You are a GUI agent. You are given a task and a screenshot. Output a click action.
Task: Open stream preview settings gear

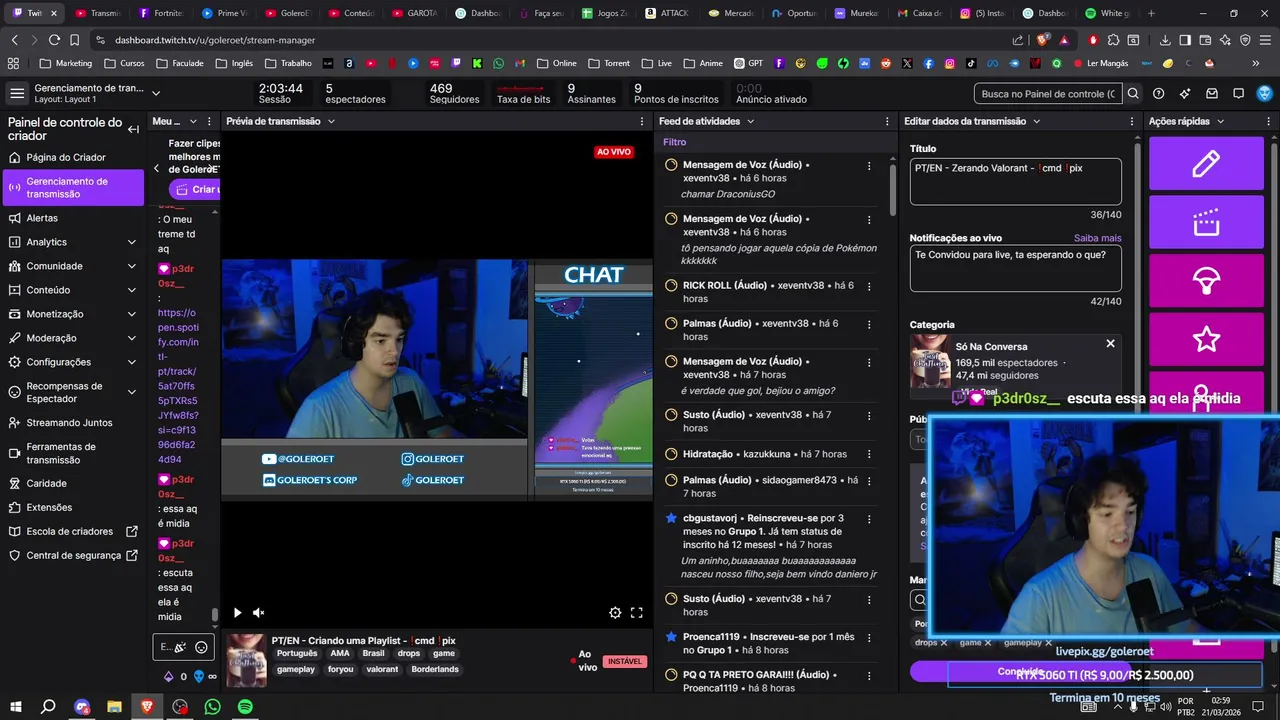pyautogui.click(x=615, y=613)
